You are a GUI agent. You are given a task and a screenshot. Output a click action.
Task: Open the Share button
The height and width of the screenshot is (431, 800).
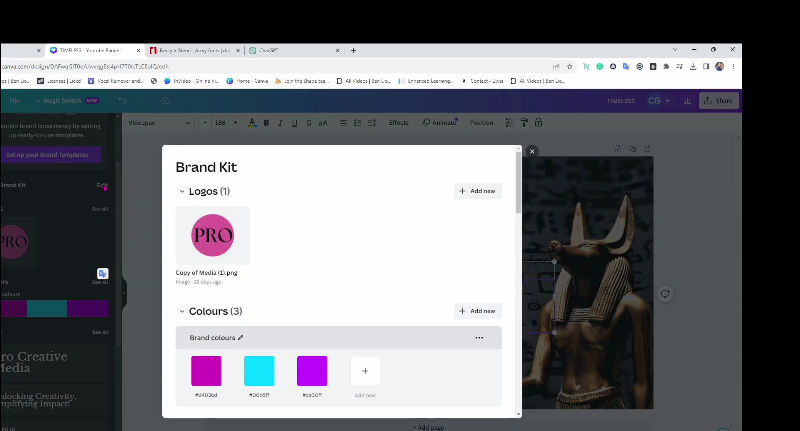tap(718, 100)
